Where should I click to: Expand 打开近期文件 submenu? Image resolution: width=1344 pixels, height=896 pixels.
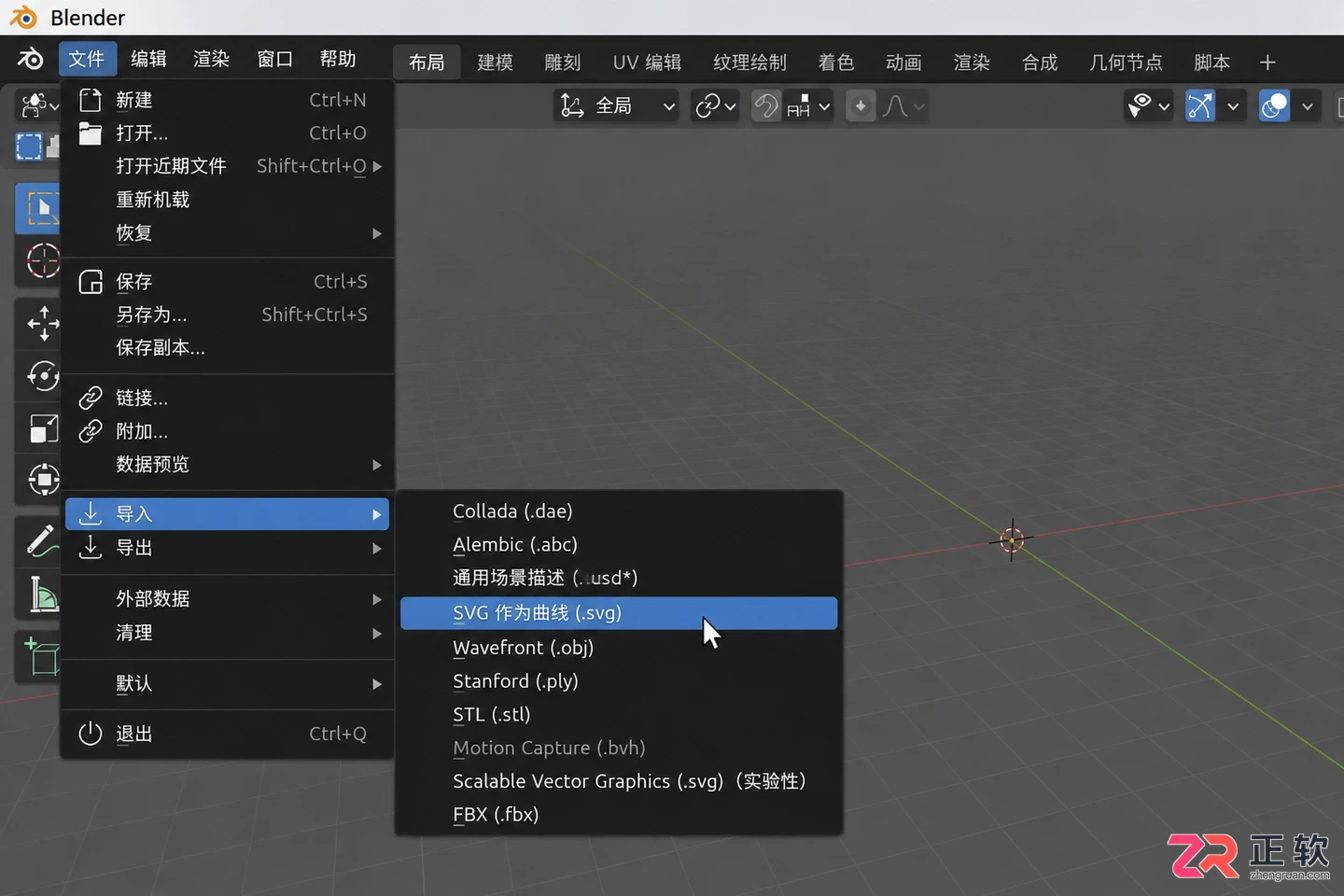click(x=227, y=166)
